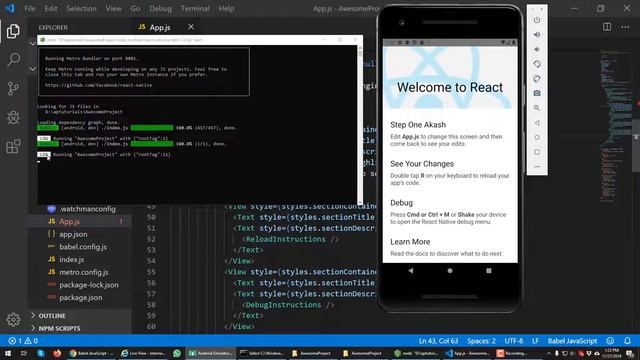Change language mode Babel JavaScript
Screen dimensions: 640x360
pyautogui.click(x=572, y=340)
